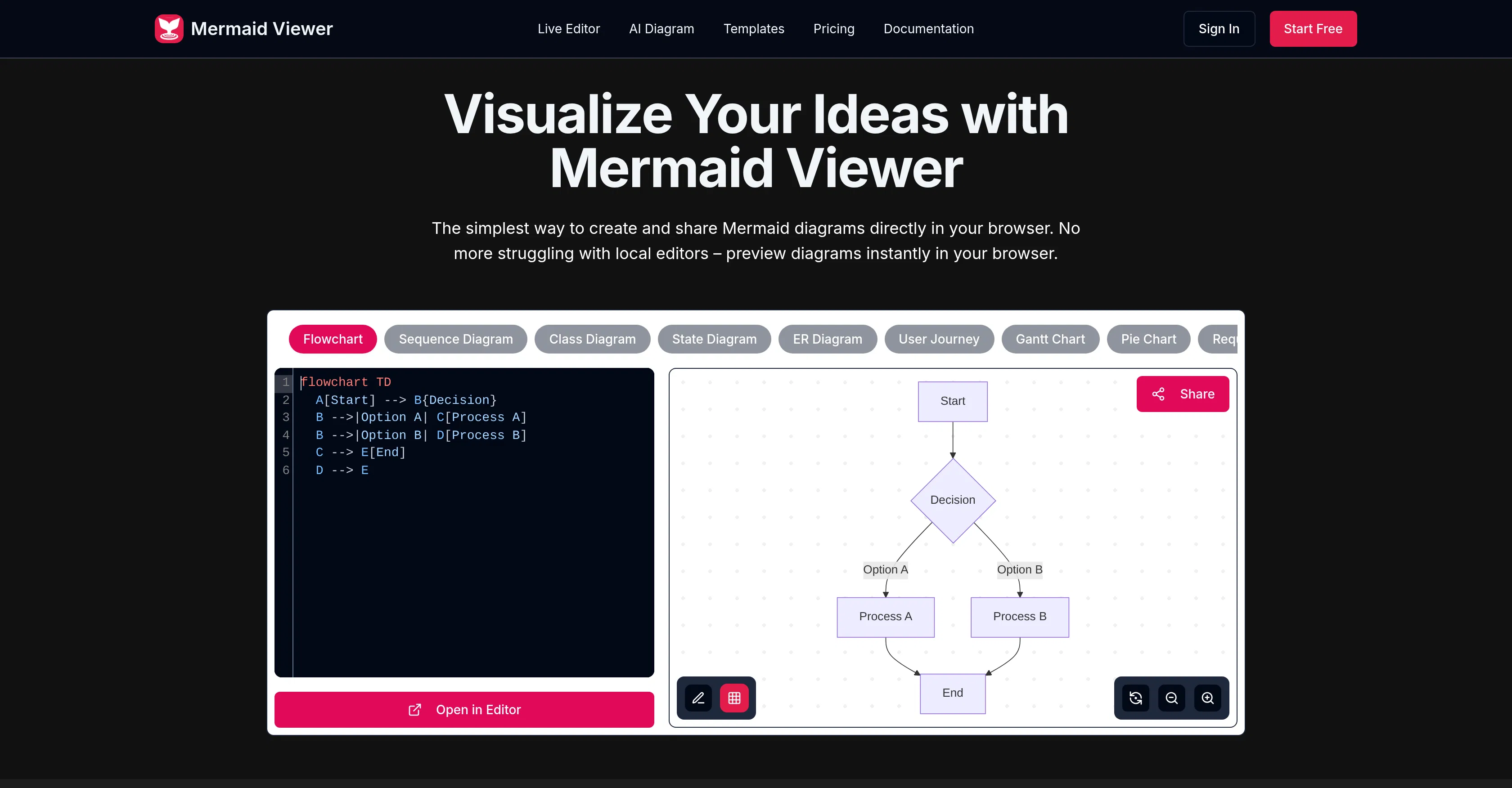The height and width of the screenshot is (788, 1512).
Task: View the Pie Chart diagram sample
Action: 1148,339
